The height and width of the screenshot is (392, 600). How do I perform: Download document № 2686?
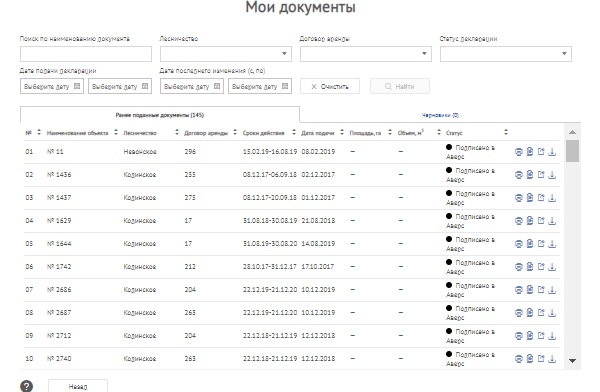[x=552, y=290]
